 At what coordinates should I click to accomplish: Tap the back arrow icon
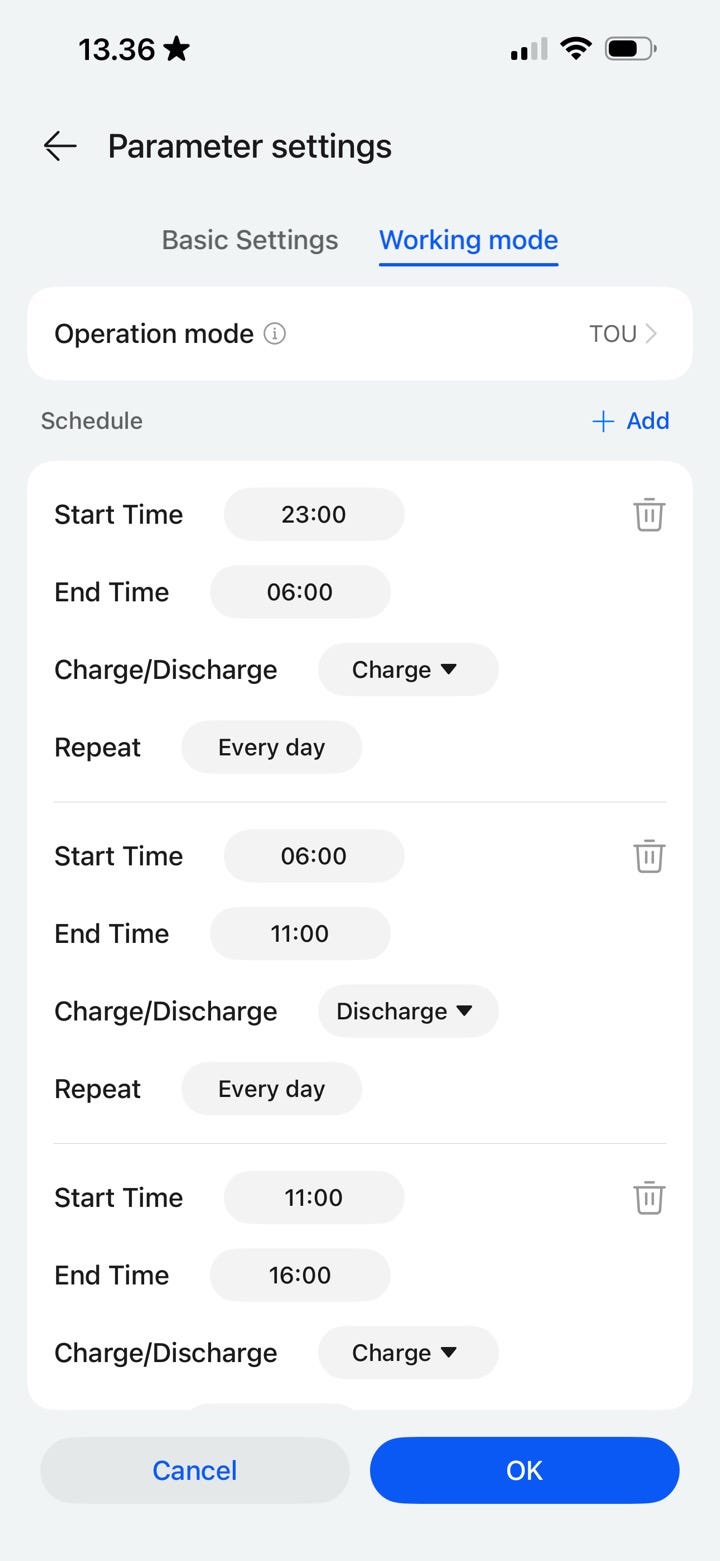pos(60,146)
